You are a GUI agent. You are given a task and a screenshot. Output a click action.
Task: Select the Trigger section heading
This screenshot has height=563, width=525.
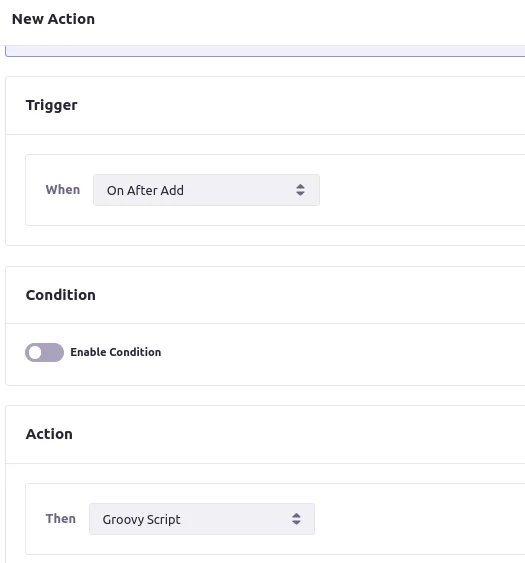(x=51, y=105)
